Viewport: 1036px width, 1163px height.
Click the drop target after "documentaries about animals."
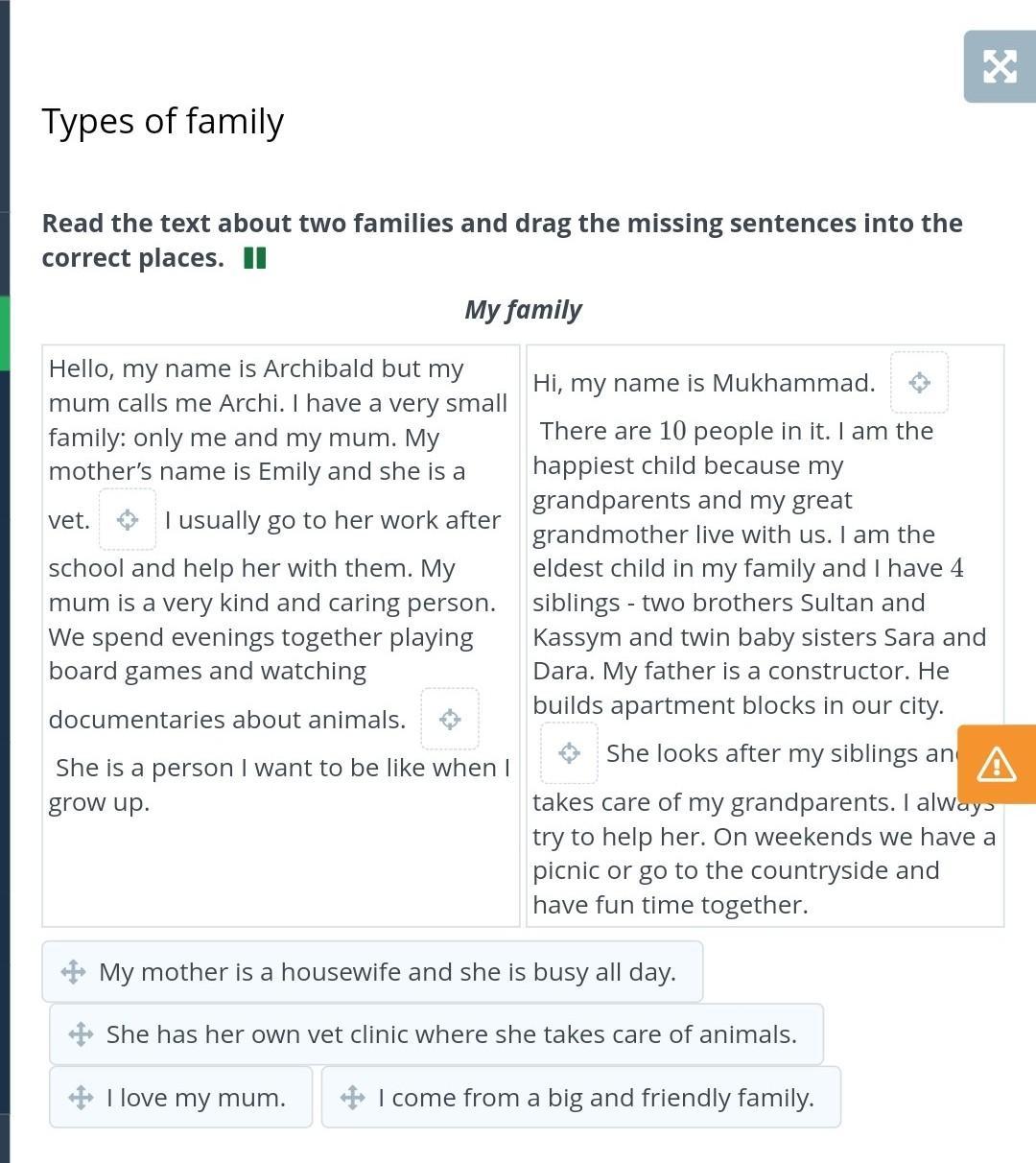pyautogui.click(x=450, y=720)
